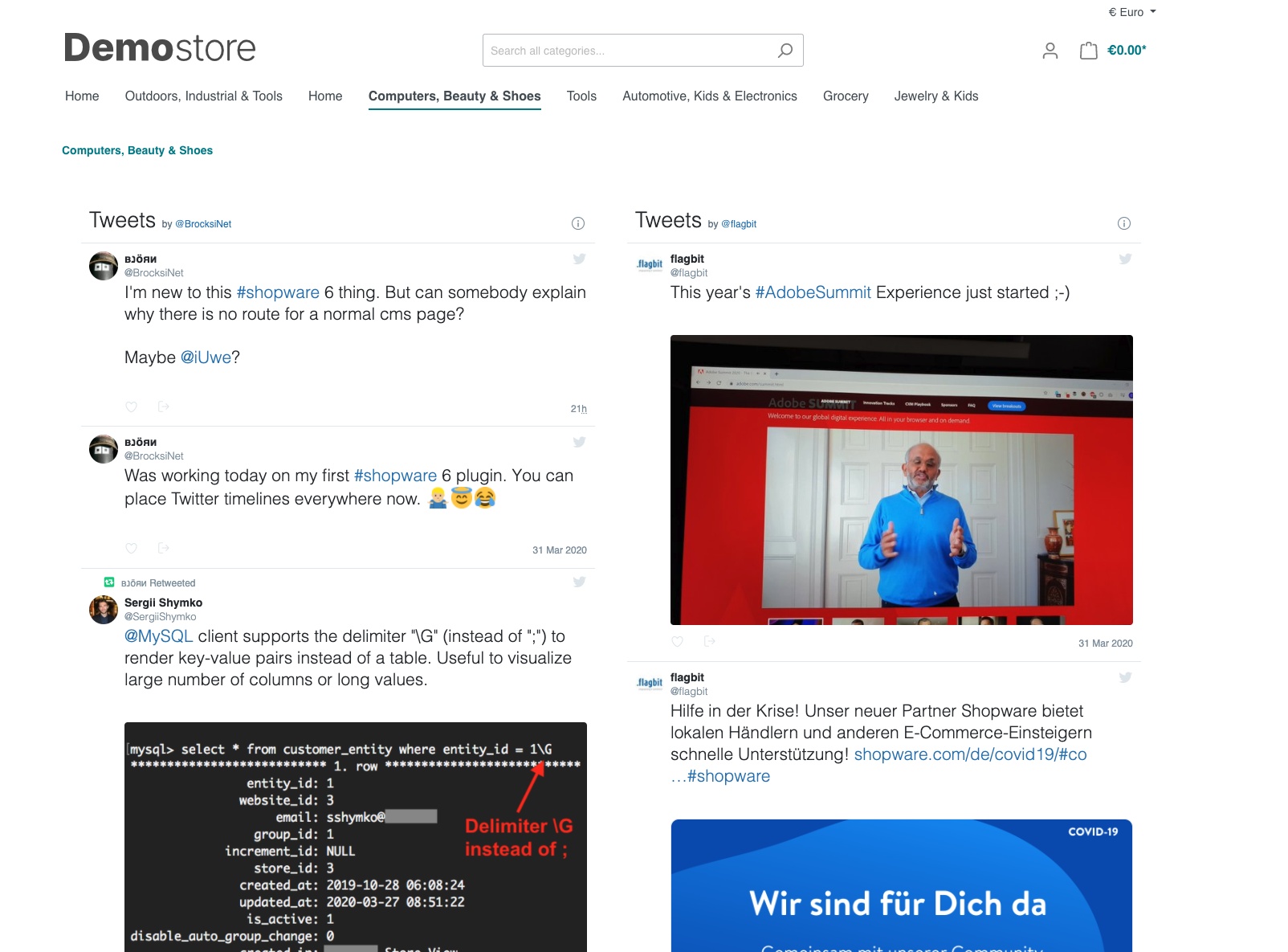Viewport: 1288px width, 952px height.
Task: Click BrocksiNet avatar on plugin tweet
Action: tap(104, 449)
